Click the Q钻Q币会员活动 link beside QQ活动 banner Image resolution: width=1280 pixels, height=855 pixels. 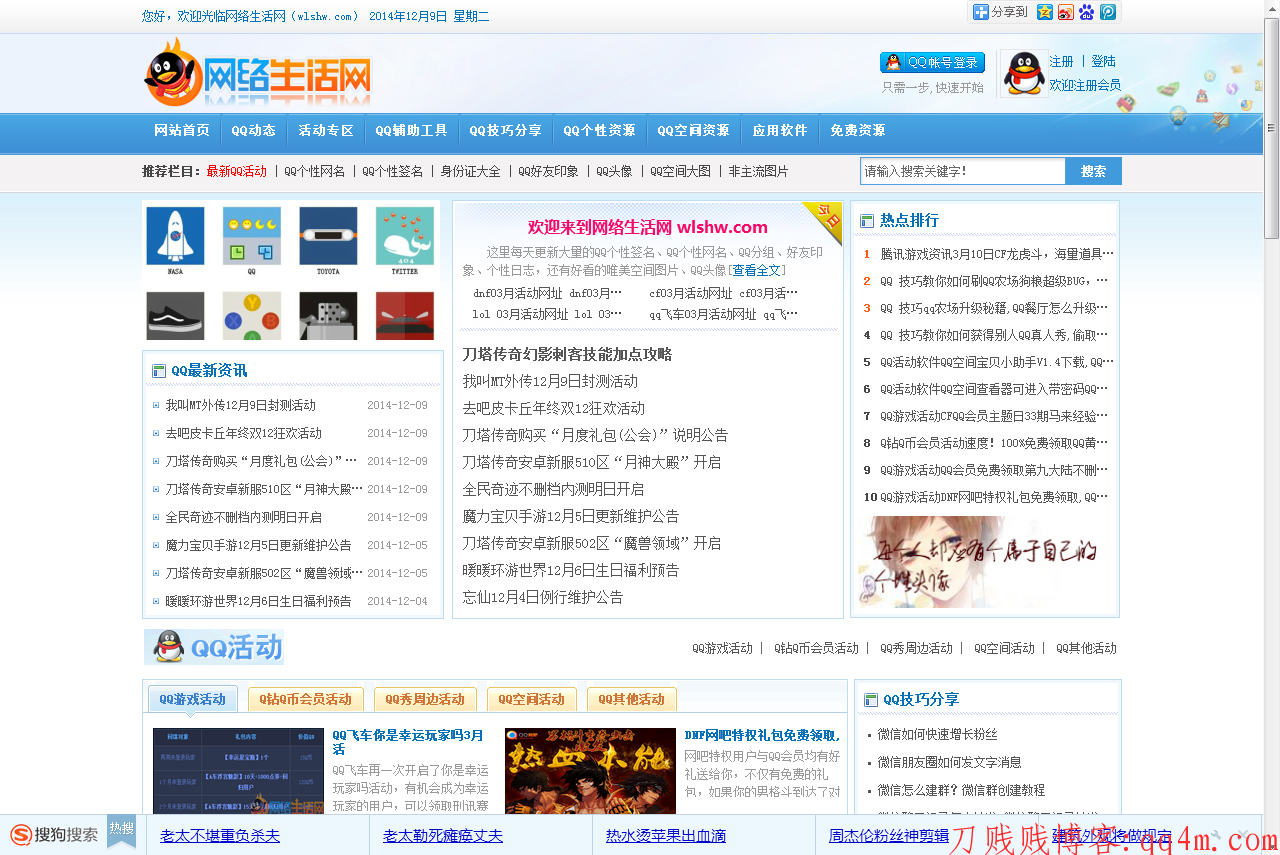[x=816, y=648]
